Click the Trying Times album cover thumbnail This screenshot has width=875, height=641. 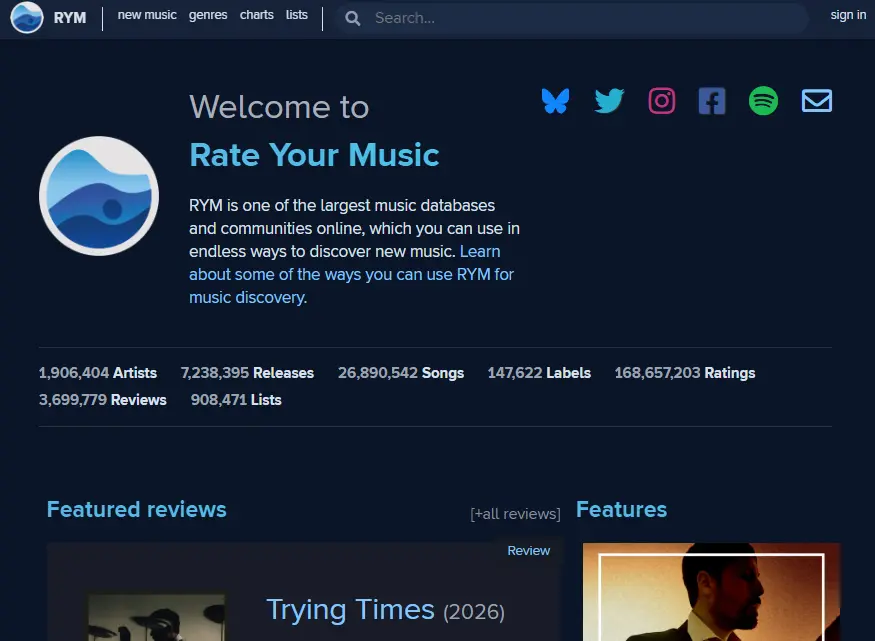(x=157, y=617)
